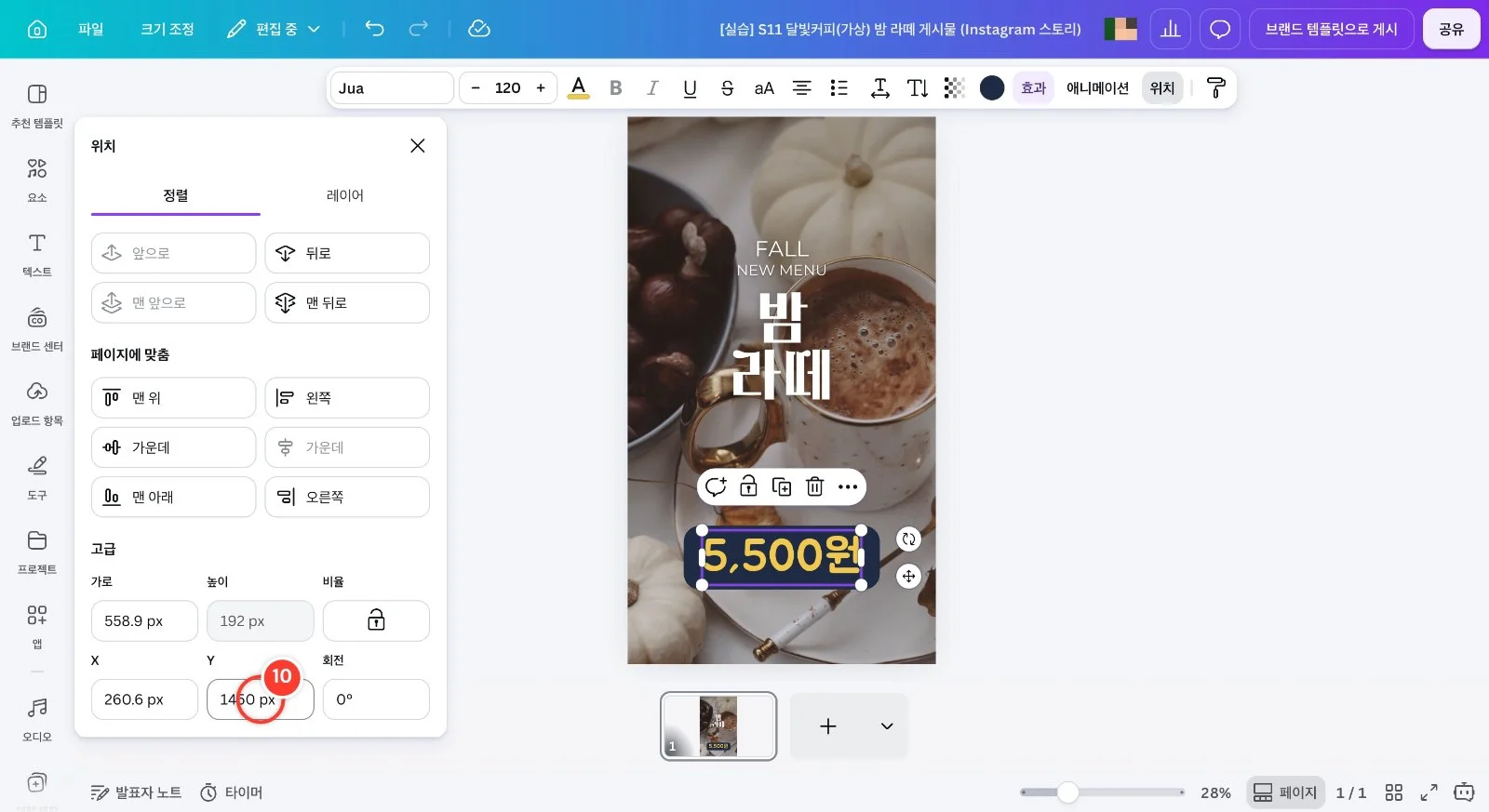Toggle vertical text direction
The height and width of the screenshot is (812, 1489).
pyautogui.click(x=918, y=87)
